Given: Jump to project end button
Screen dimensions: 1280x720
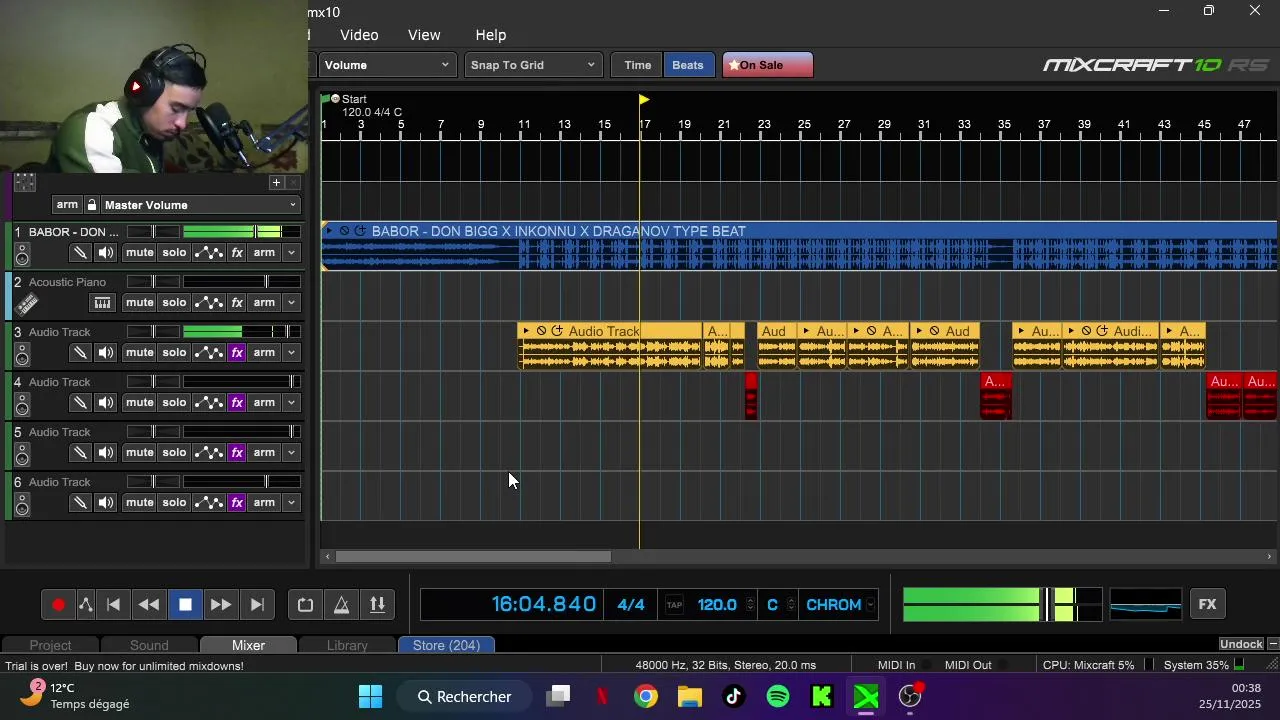Looking at the screenshot, I should click(x=257, y=604).
